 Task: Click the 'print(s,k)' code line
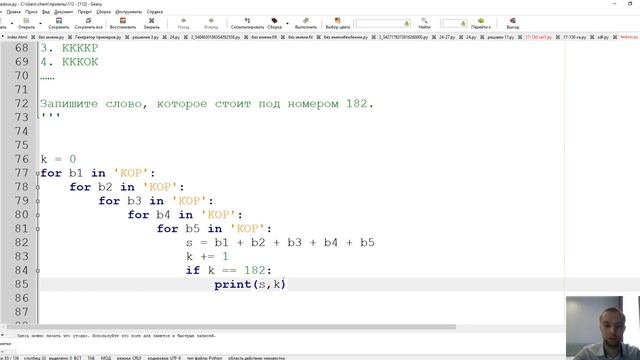250,284
